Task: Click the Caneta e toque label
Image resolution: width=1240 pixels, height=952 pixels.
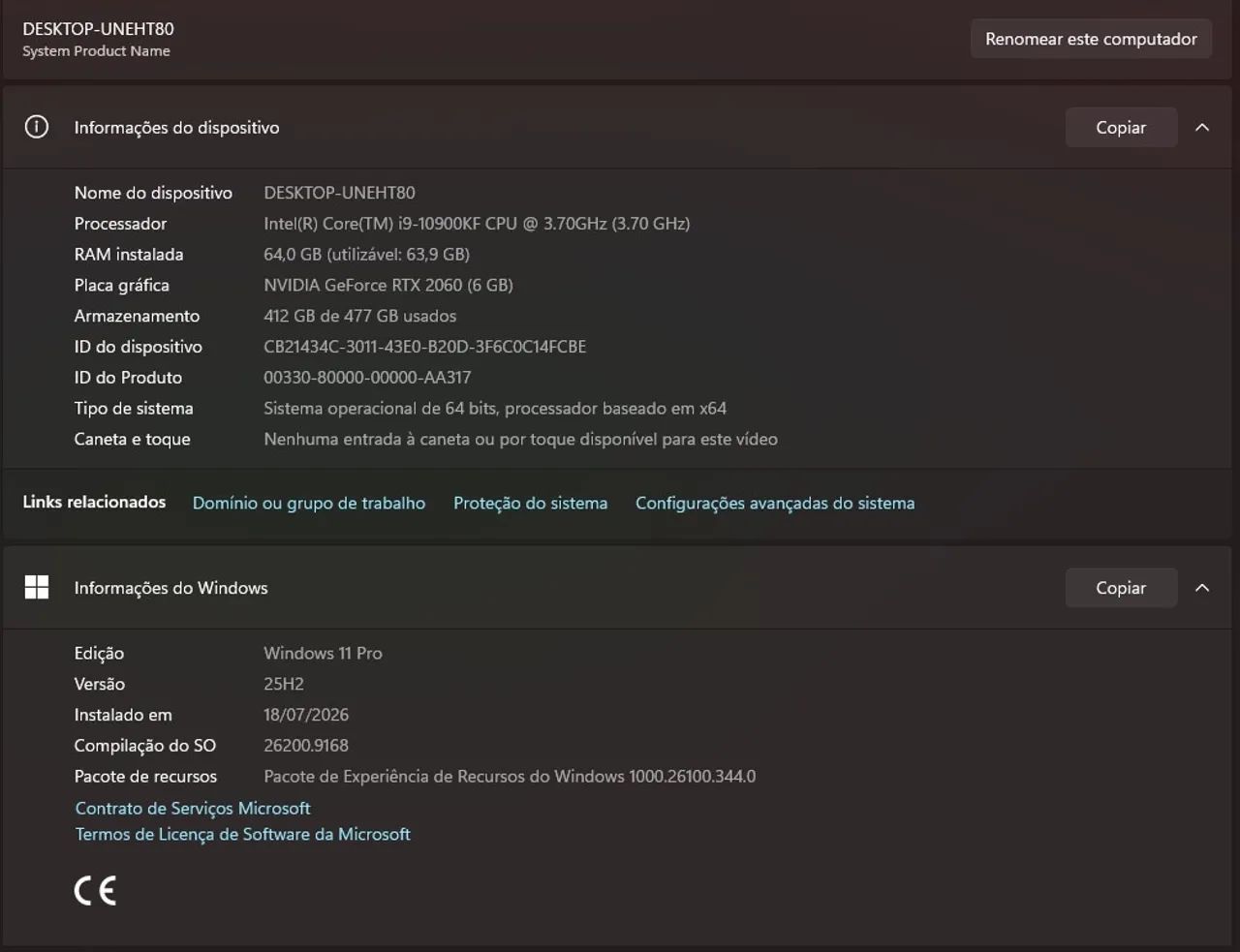Action: coord(133,439)
